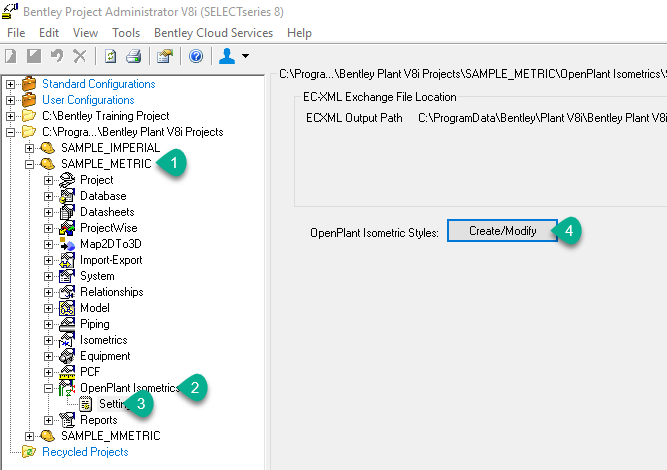
Task: Expand the SAMPLE_IMPERIAL project node
Action: coord(29,148)
